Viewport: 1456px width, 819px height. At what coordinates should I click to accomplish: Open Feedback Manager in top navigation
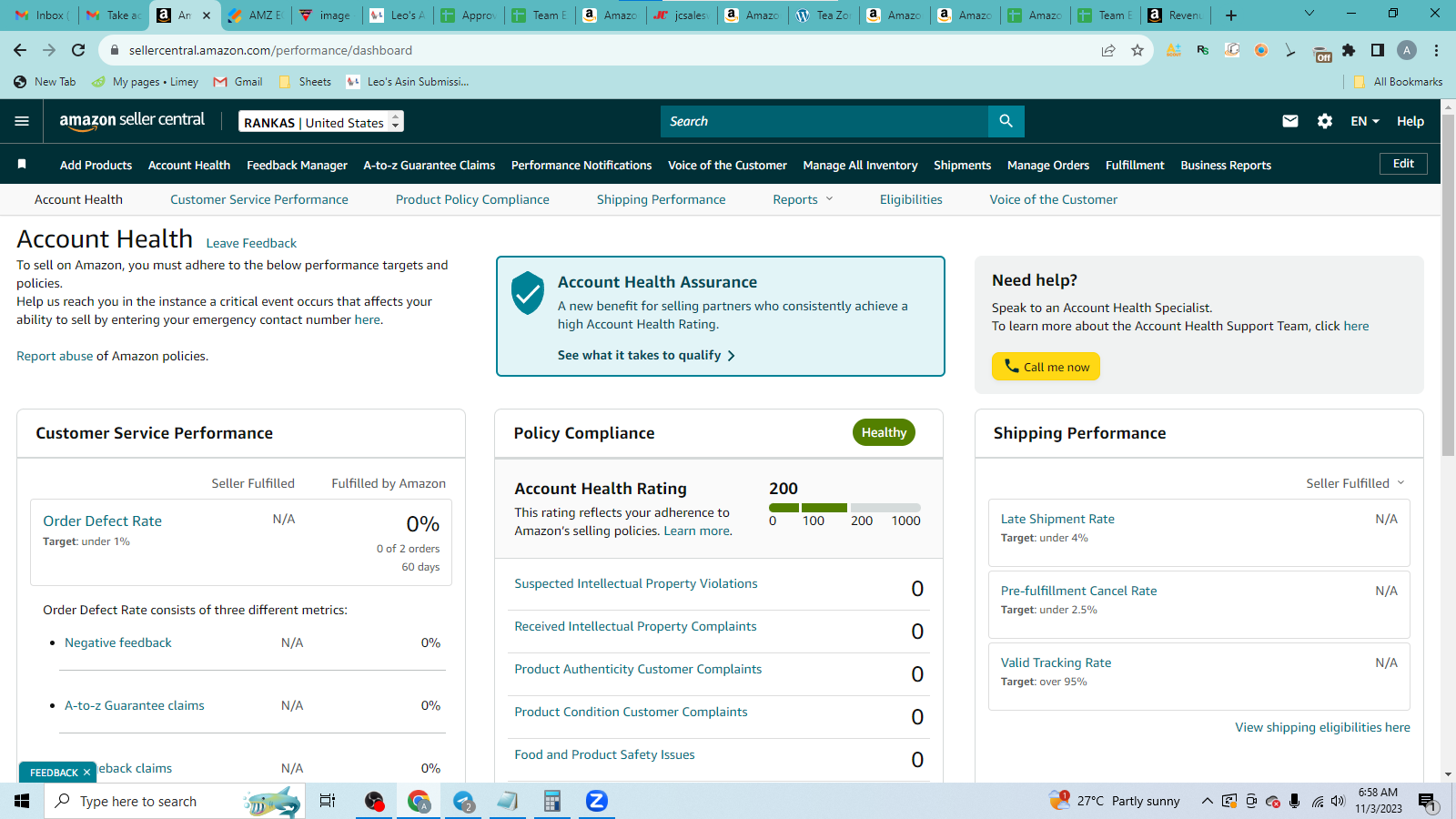pos(297,165)
